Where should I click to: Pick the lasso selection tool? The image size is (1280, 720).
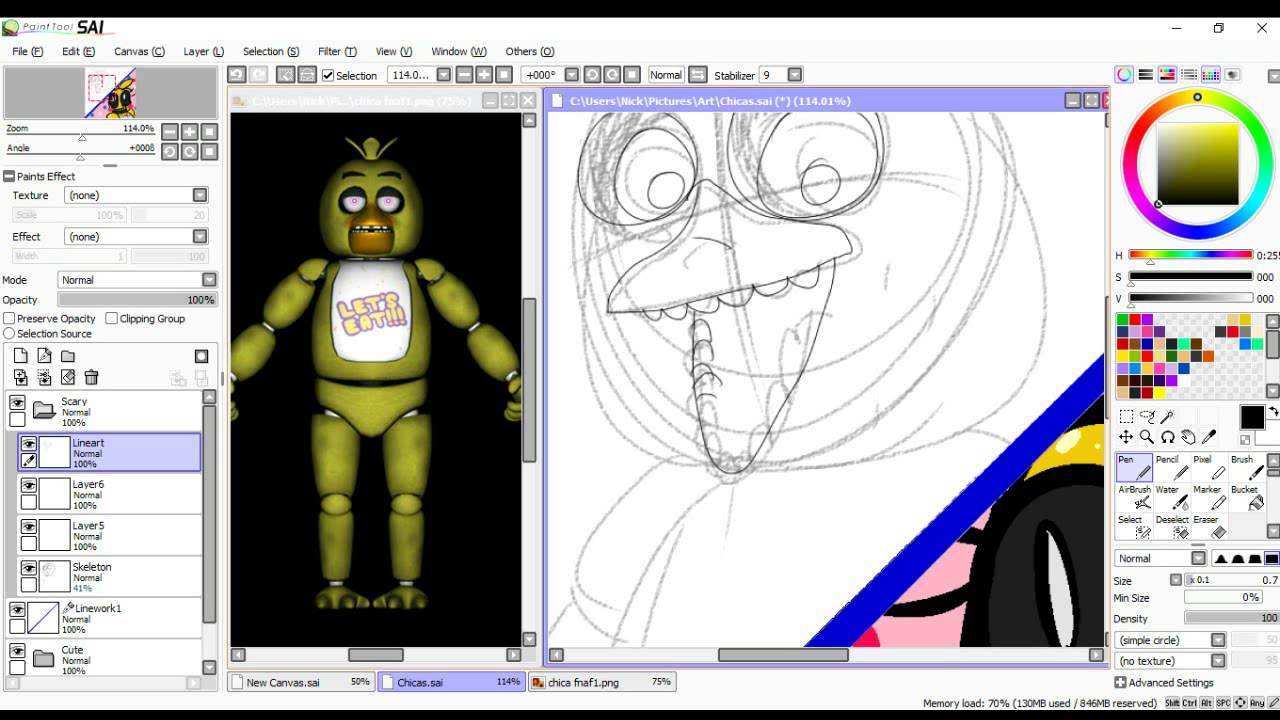1147,417
